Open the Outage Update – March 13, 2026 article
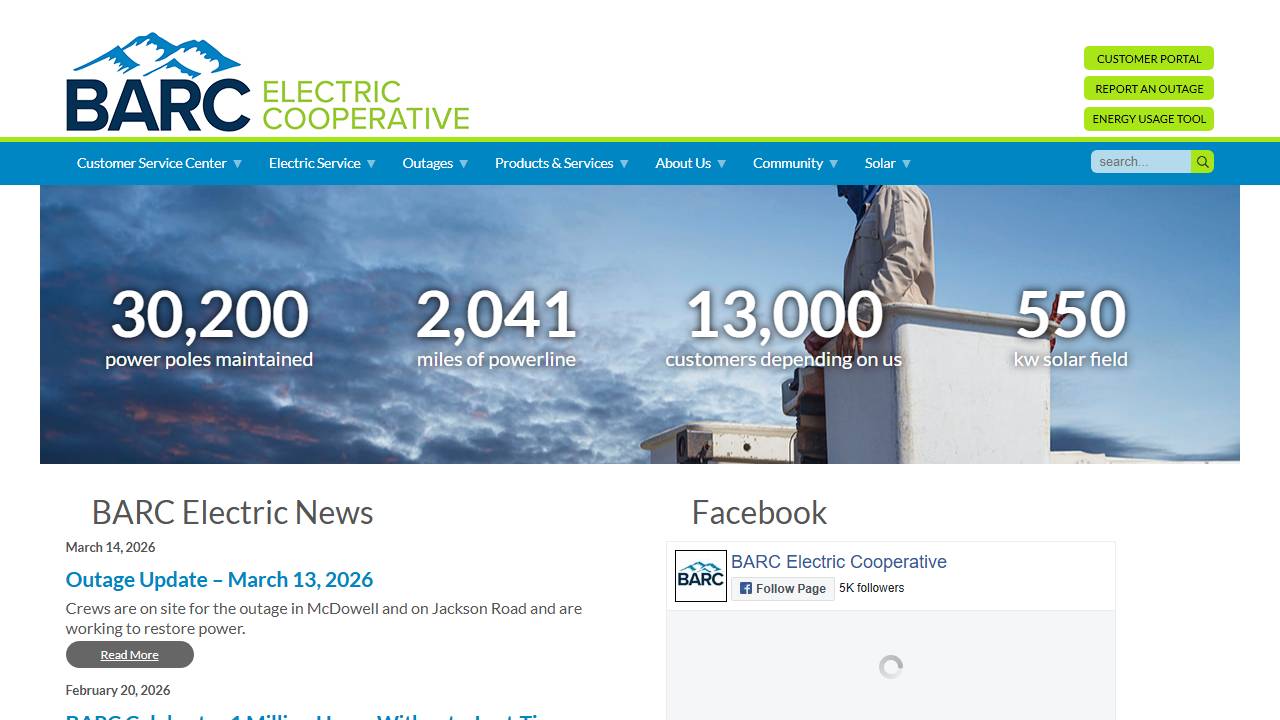 219,580
